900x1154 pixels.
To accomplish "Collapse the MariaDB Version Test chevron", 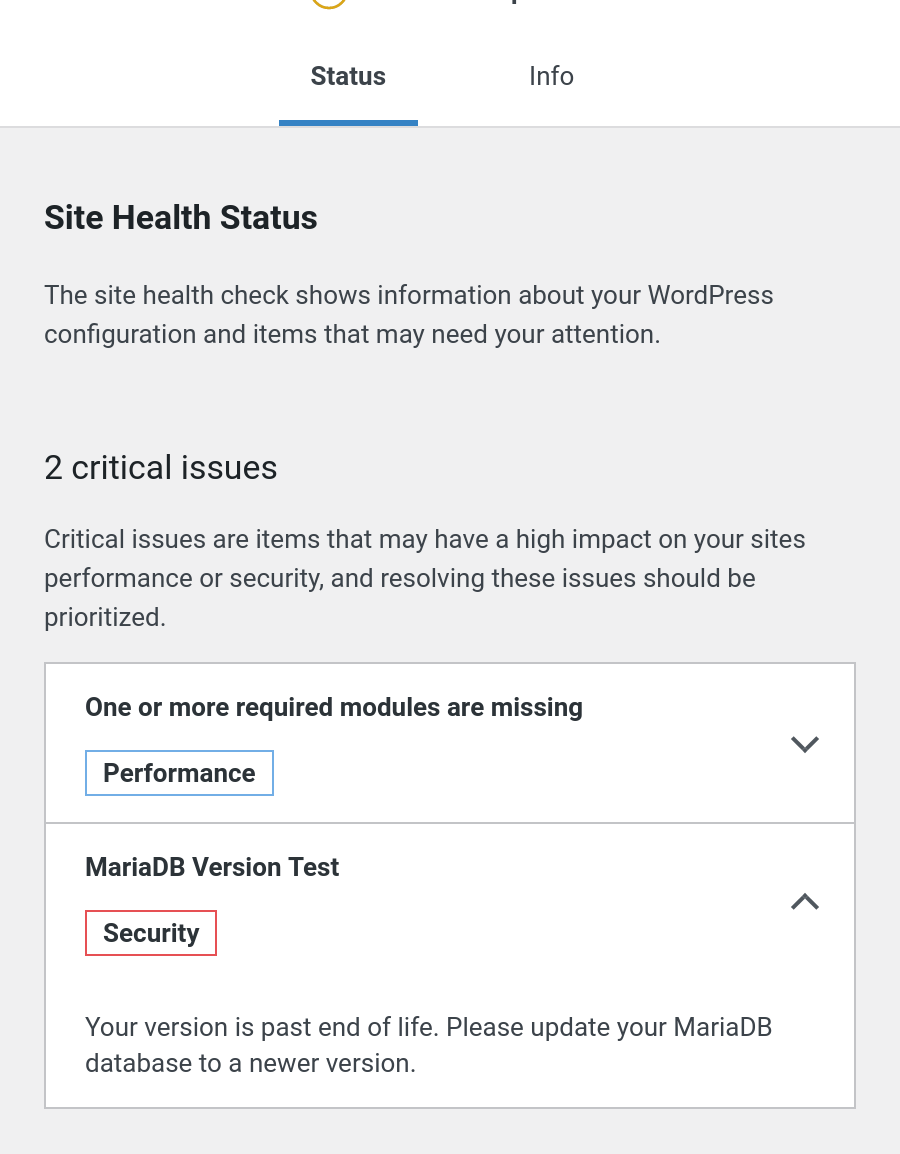I will pos(805,902).
